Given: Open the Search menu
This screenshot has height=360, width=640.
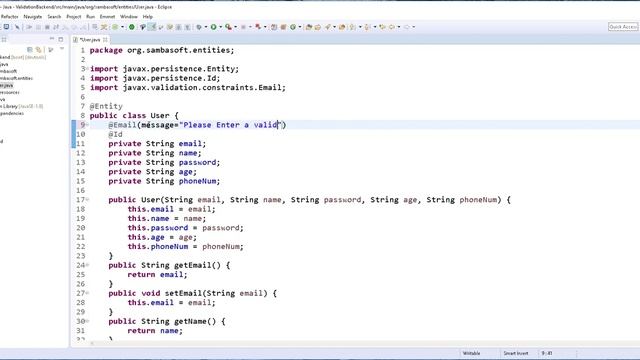Looking at the screenshot, I should pos(54,17).
